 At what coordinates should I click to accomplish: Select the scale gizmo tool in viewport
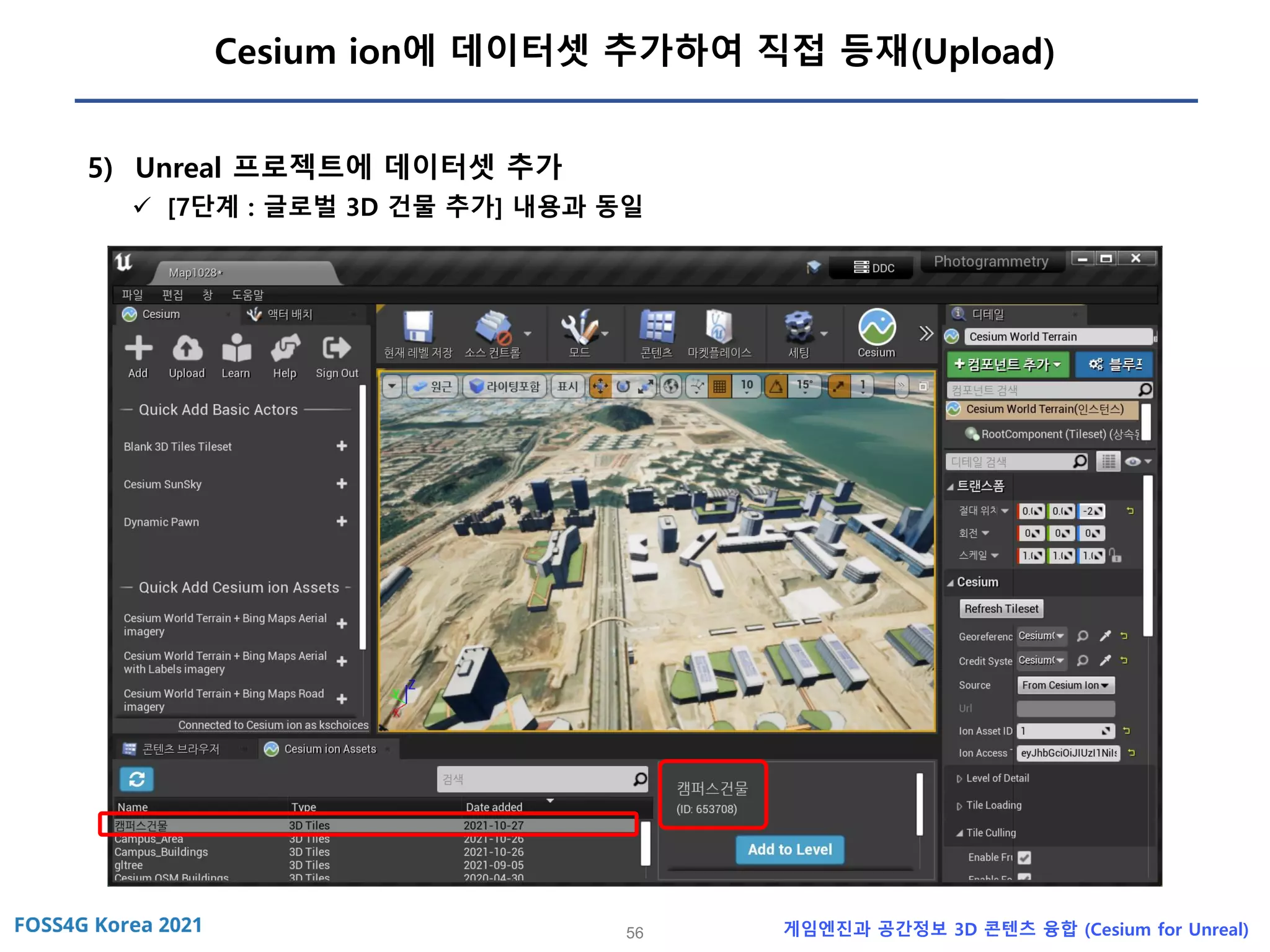point(646,386)
